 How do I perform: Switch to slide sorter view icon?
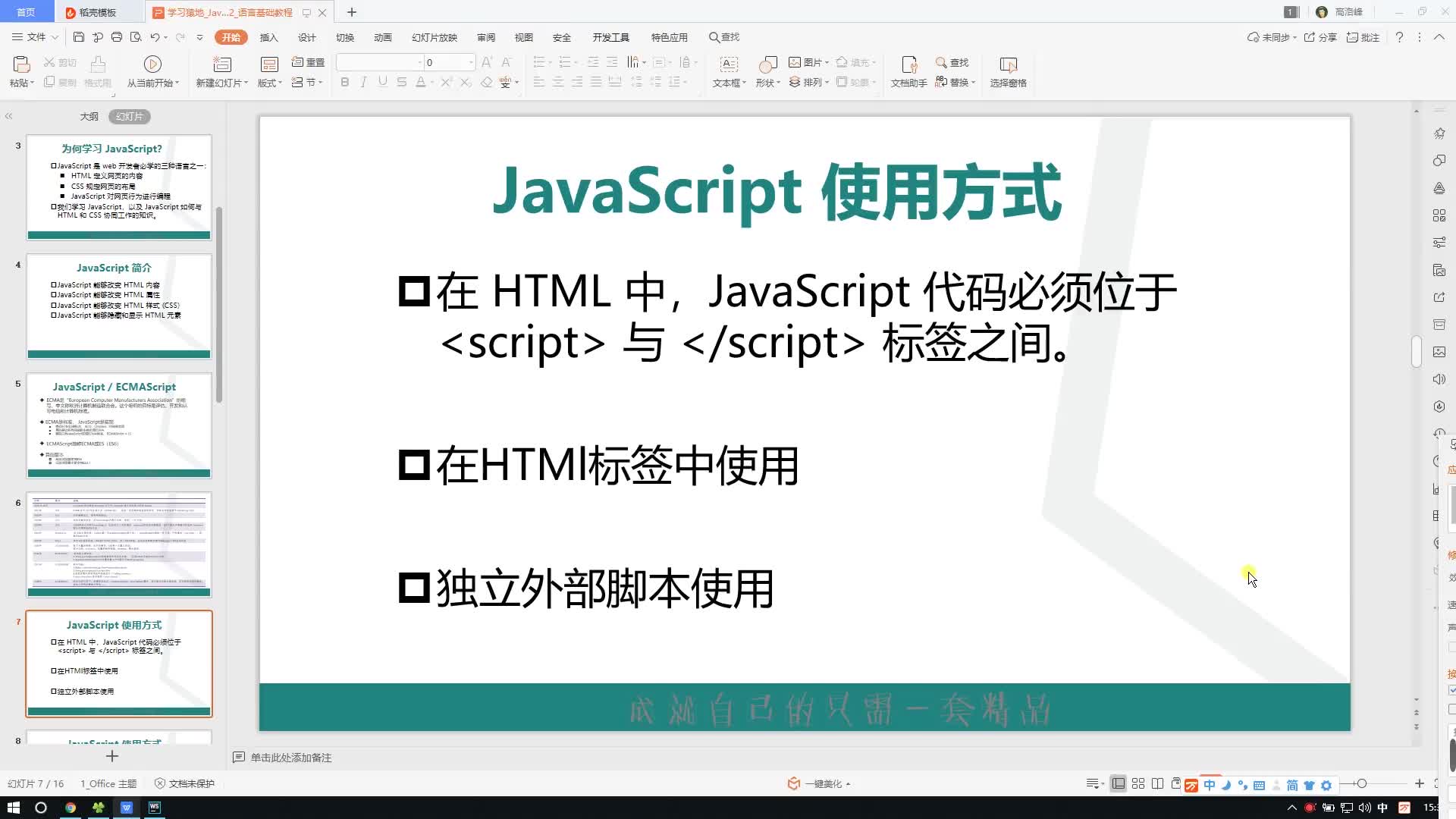1138,783
